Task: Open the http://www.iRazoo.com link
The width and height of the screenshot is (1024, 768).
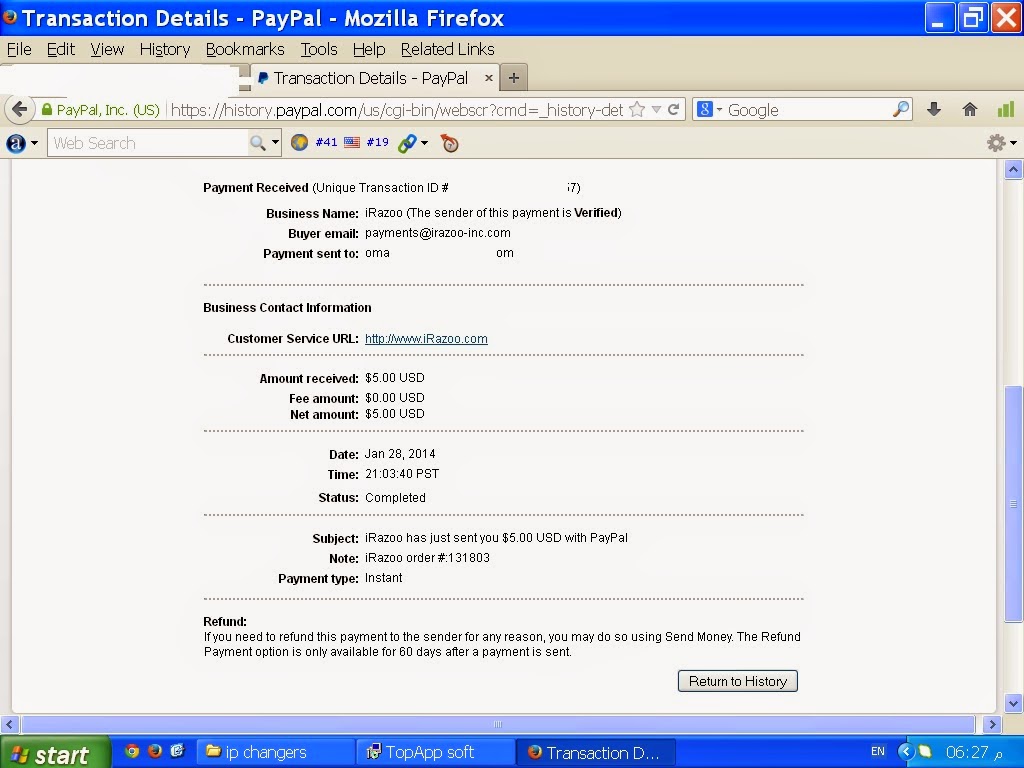Action: [426, 339]
